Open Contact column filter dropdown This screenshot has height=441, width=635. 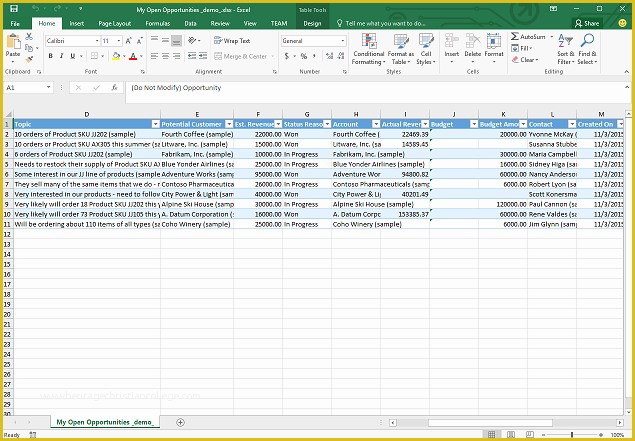tap(572, 124)
